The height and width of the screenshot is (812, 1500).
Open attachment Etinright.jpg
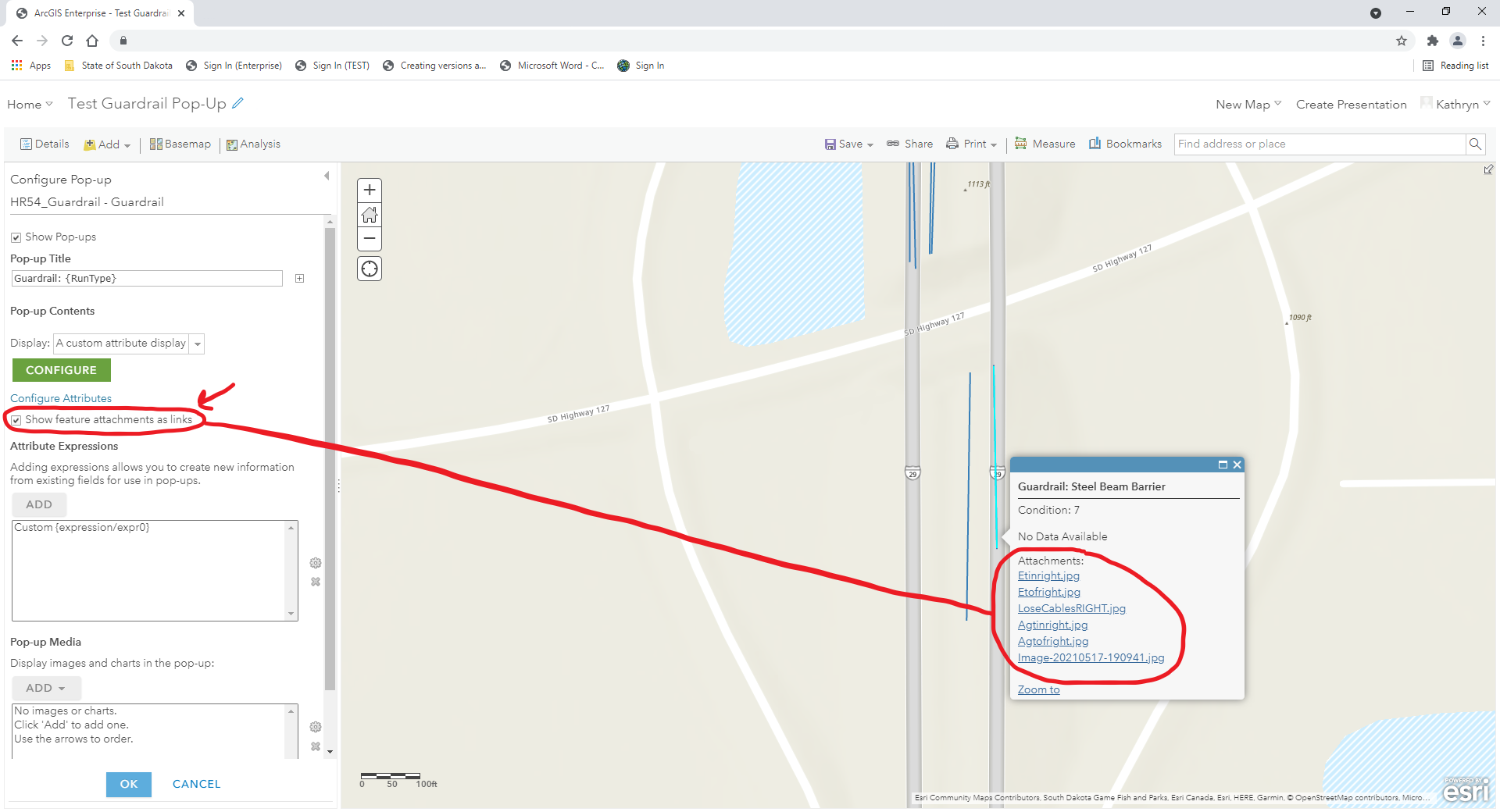click(1048, 576)
